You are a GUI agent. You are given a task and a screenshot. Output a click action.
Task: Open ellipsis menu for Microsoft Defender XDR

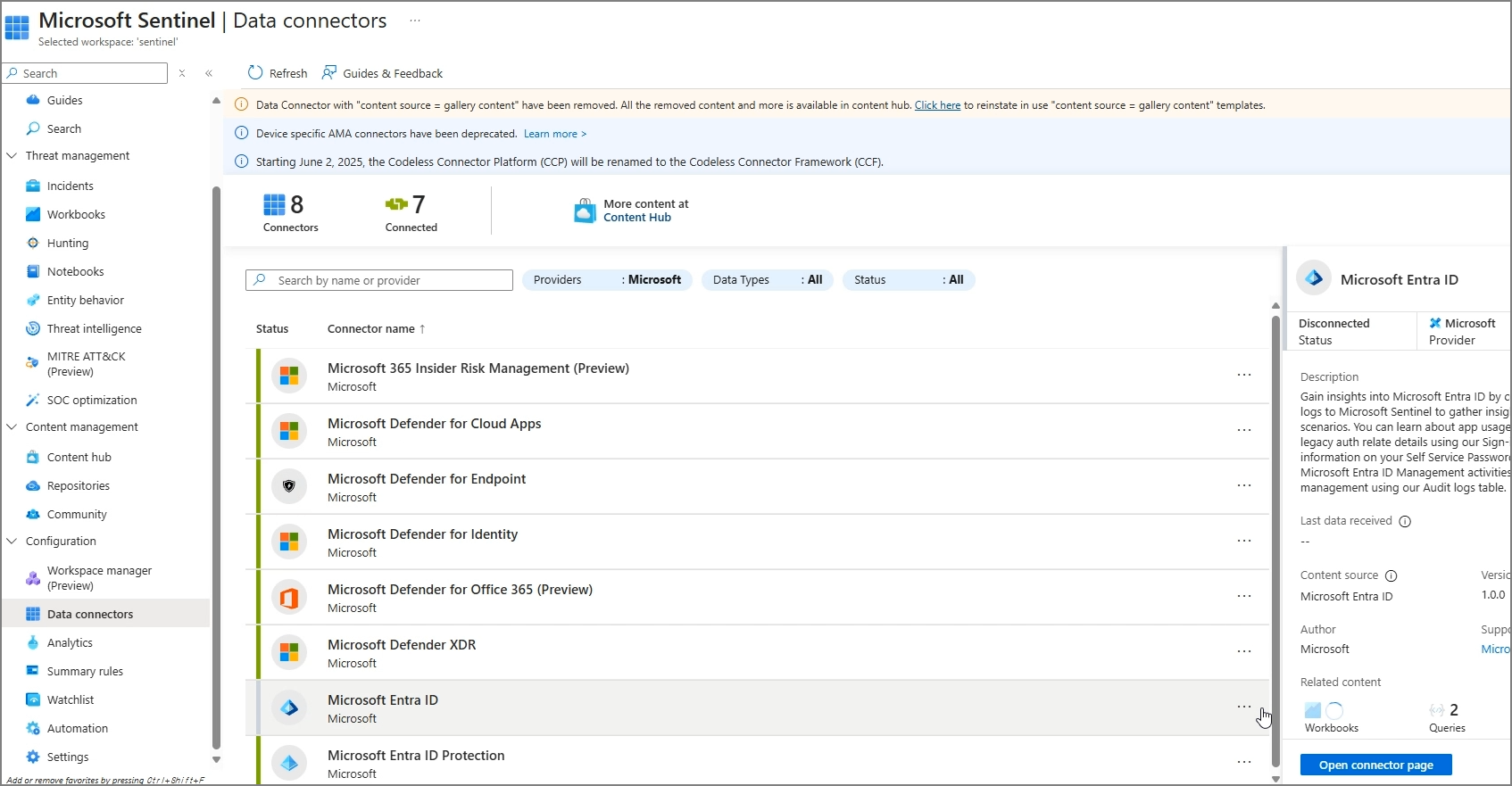point(1244,651)
